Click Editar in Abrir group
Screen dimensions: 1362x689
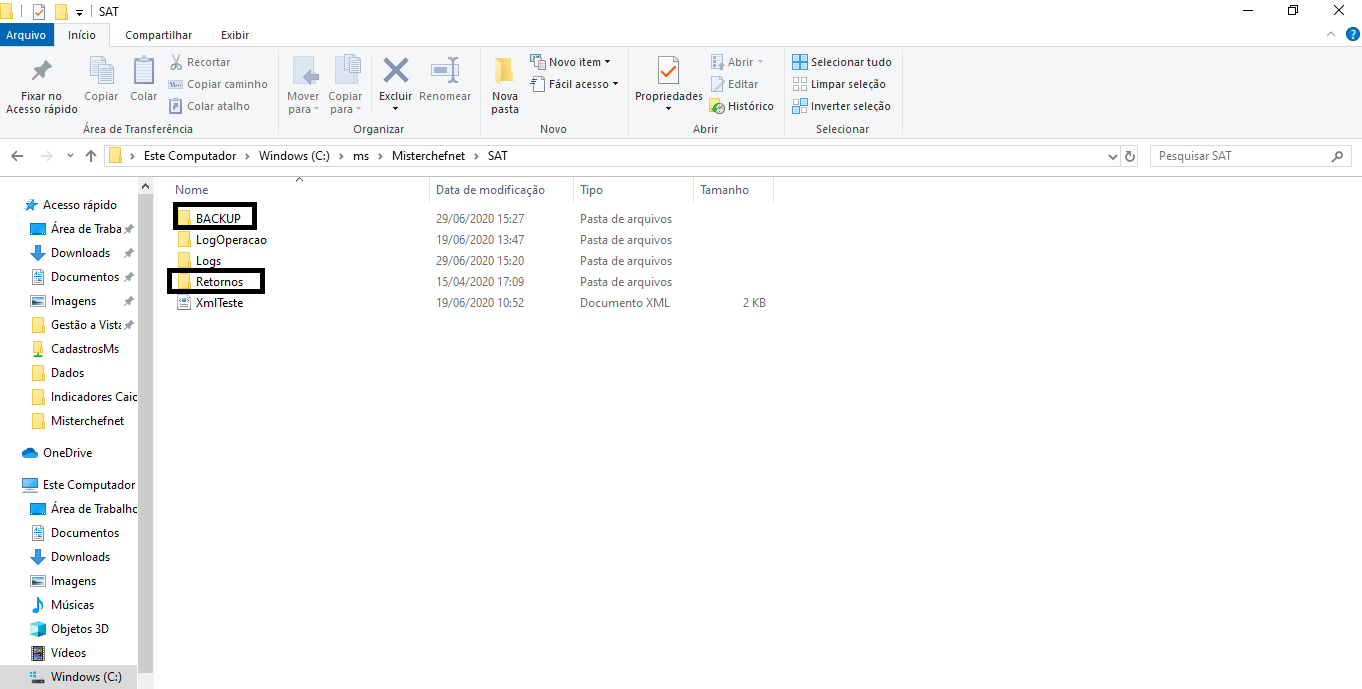point(735,84)
